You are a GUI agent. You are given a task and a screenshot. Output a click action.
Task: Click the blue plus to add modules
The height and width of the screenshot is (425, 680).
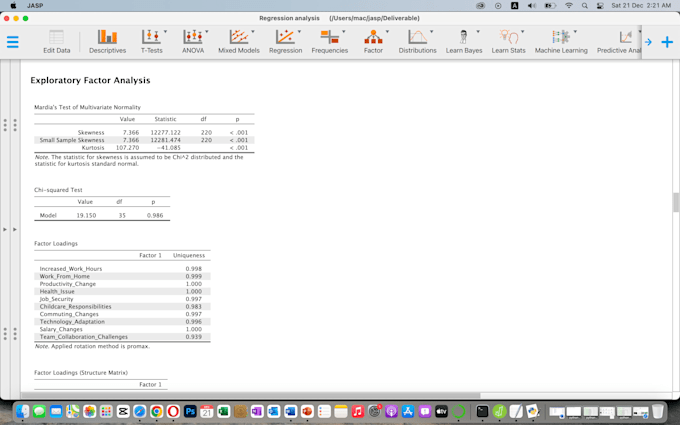click(667, 42)
